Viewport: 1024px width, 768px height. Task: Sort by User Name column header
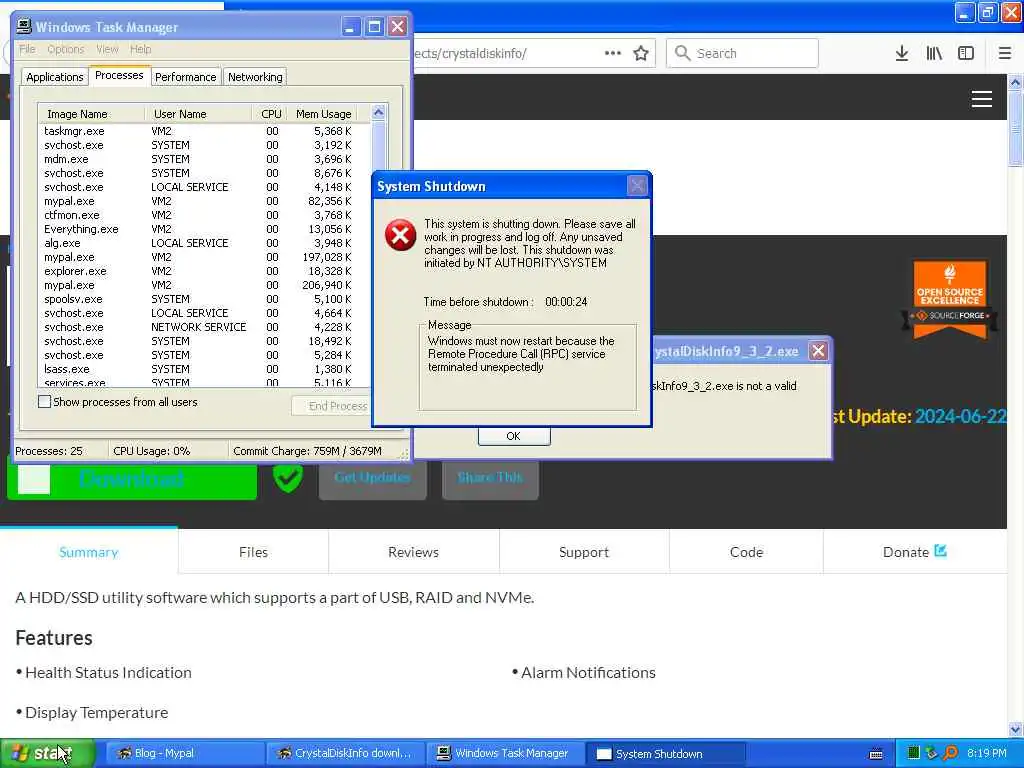198,114
